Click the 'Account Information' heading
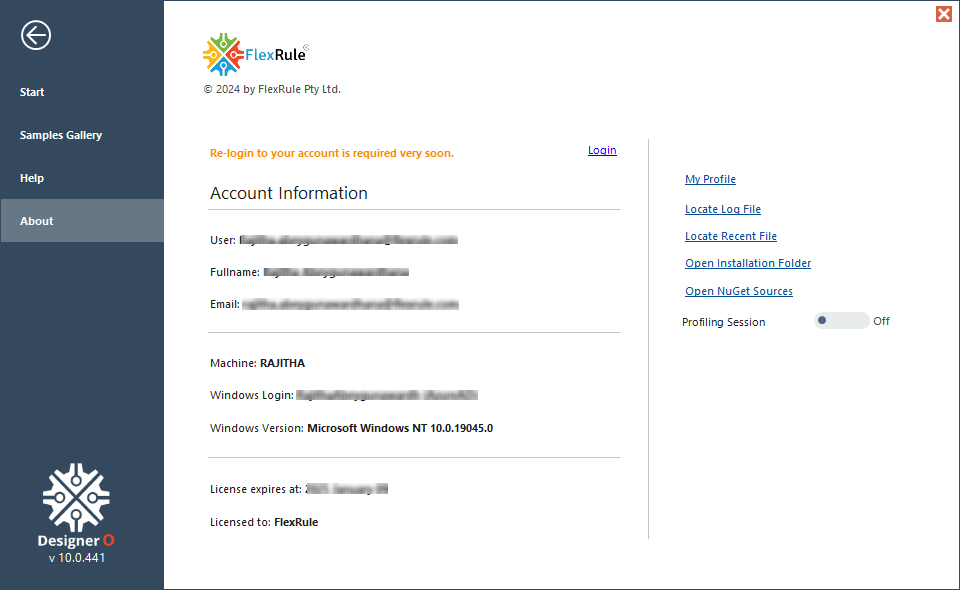This screenshot has height=591, width=961. (289, 193)
